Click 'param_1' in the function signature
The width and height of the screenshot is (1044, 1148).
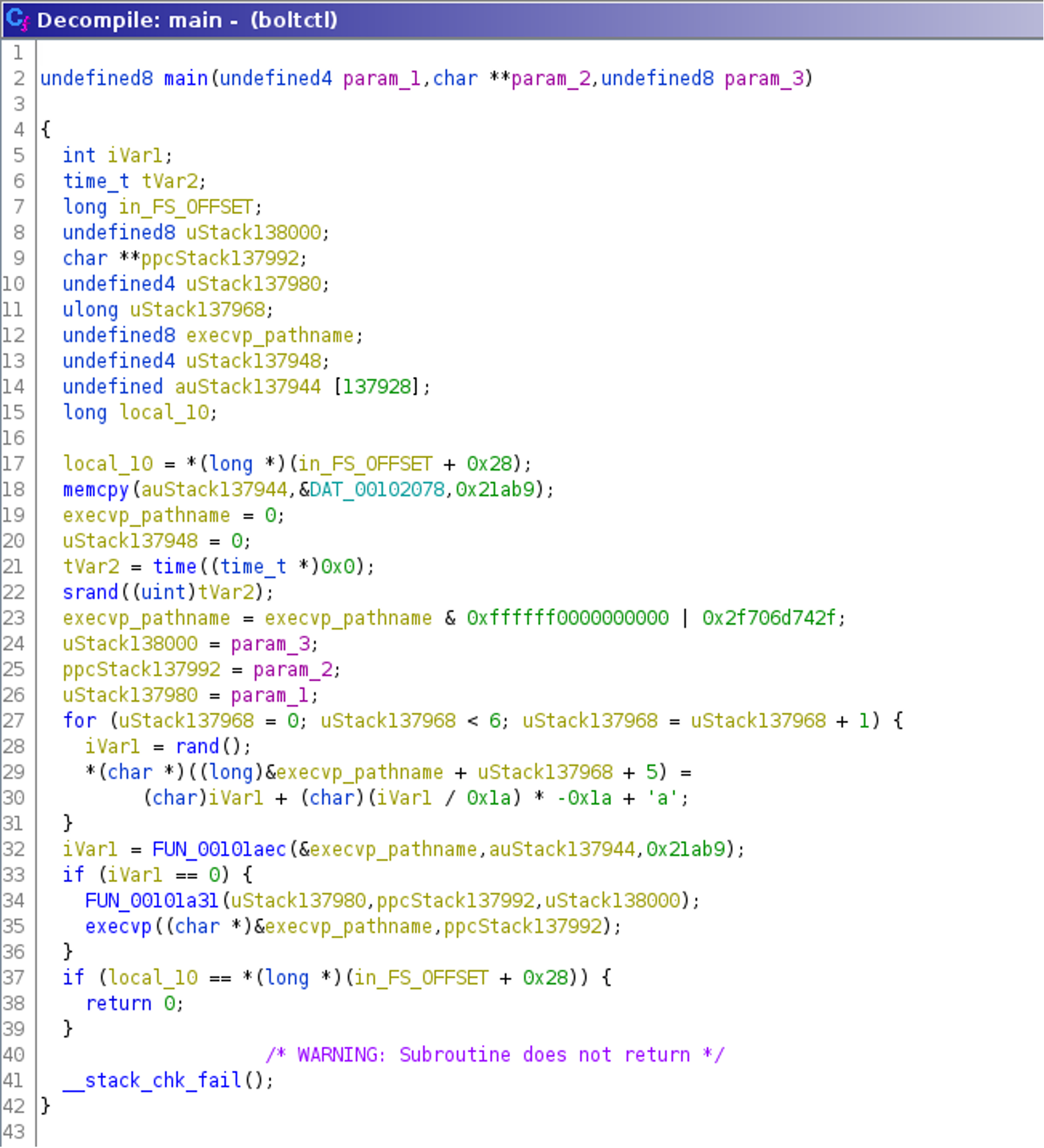382,78
